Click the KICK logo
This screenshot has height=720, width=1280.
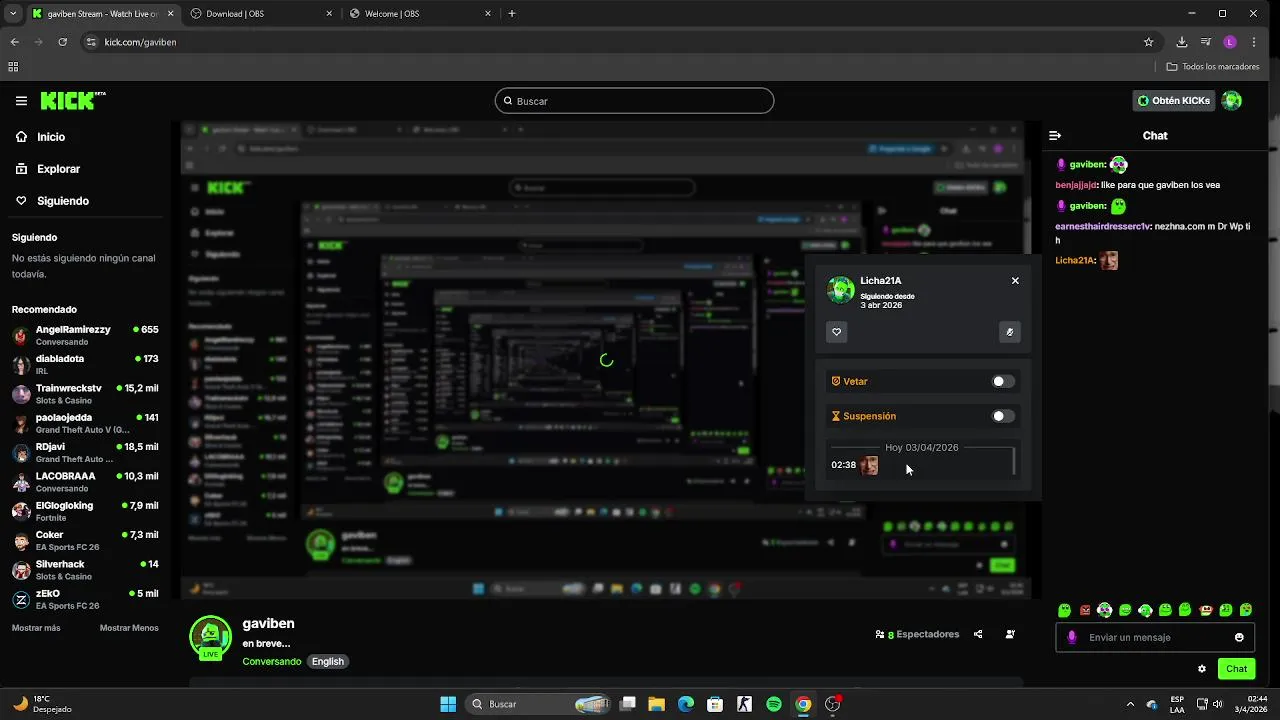pos(73,101)
